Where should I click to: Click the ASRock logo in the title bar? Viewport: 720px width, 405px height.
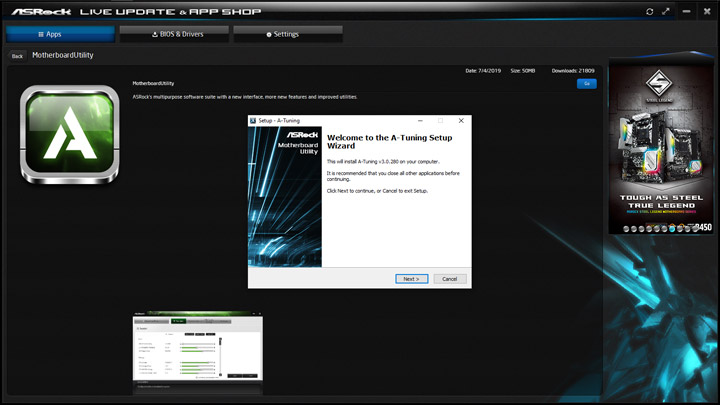(41, 11)
